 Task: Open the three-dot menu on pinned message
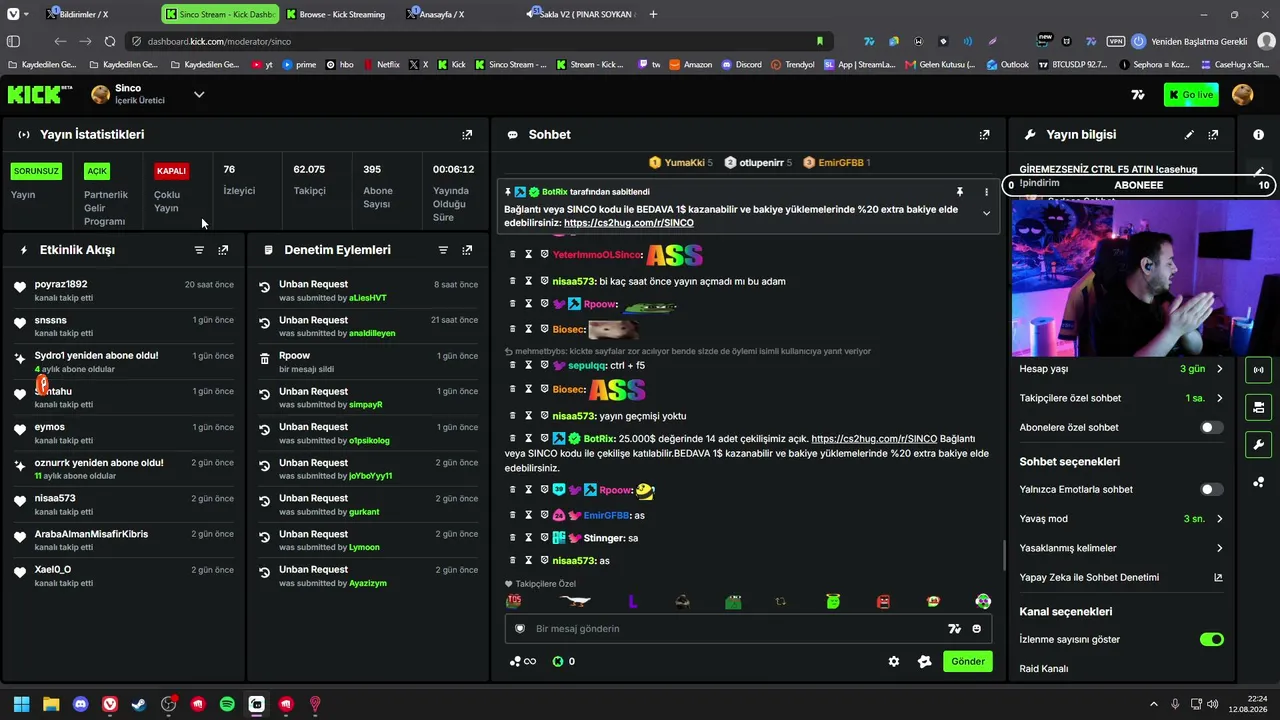point(986,191)
